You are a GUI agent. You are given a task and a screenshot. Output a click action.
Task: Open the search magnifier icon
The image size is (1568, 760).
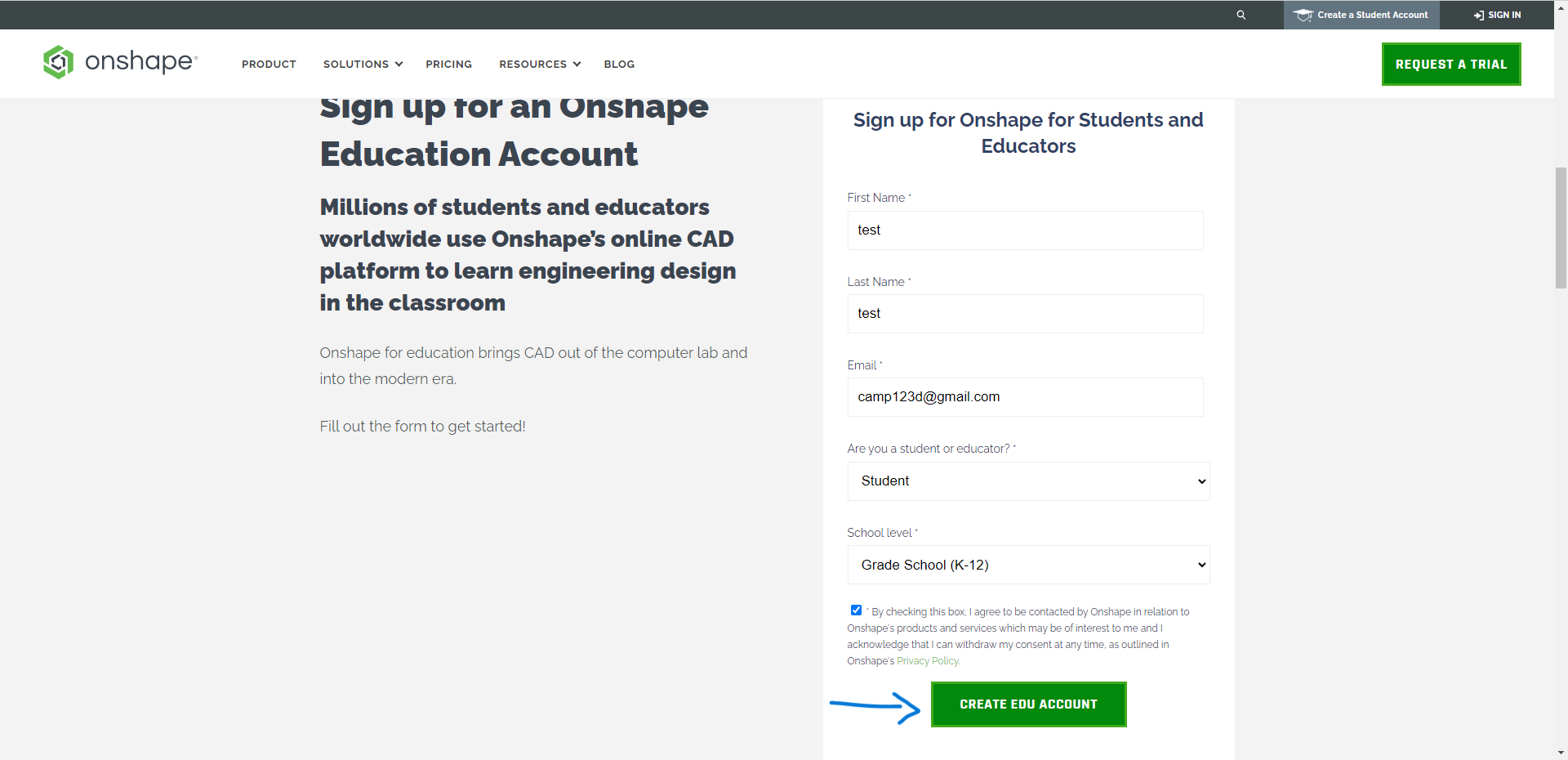click(1241, 14)
